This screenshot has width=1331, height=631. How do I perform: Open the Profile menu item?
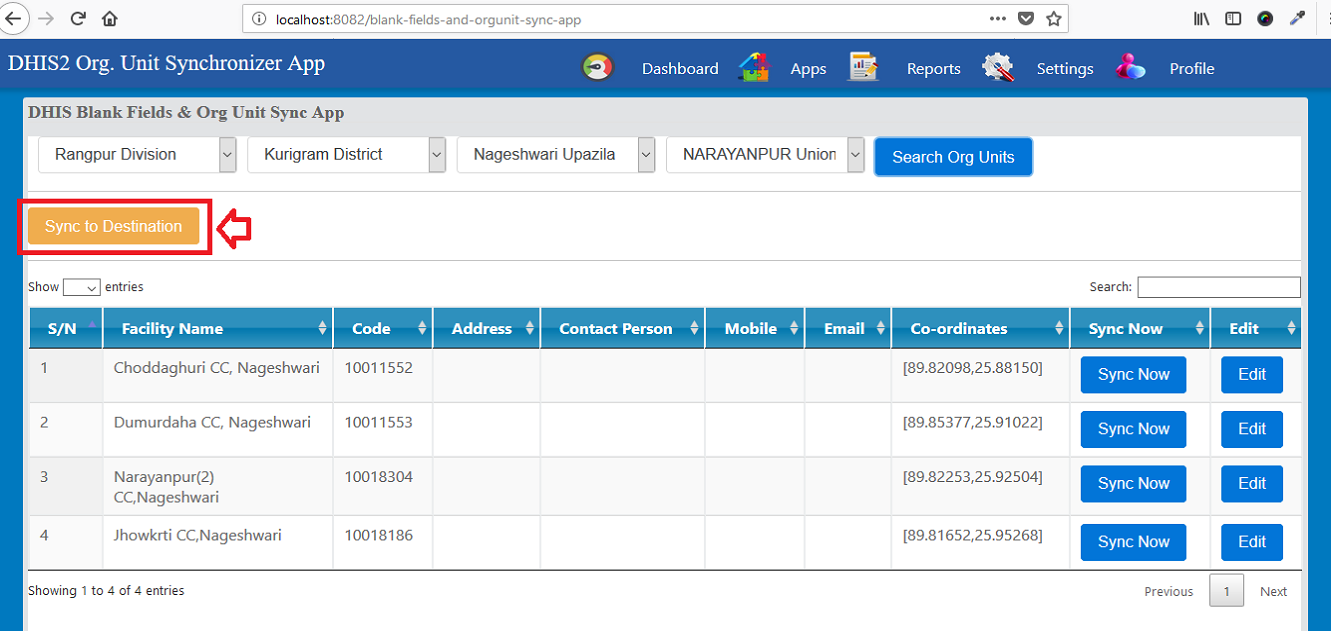1192,69
